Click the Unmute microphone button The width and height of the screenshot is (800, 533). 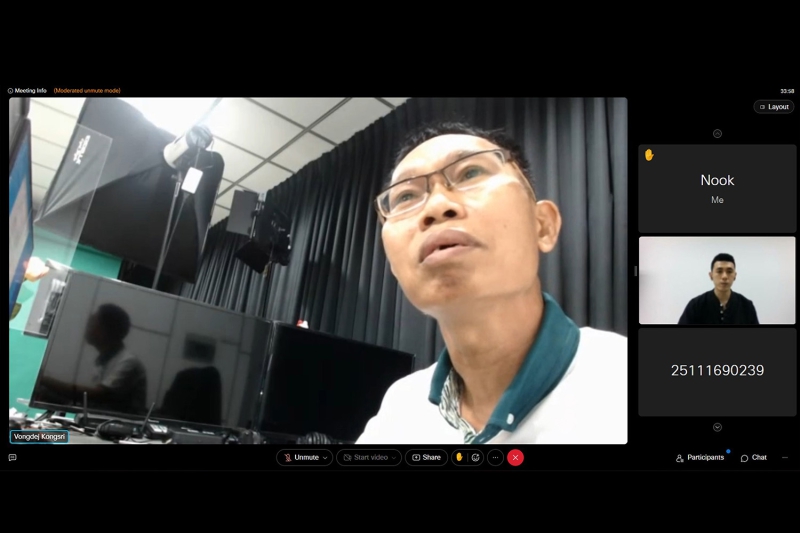(x=300, y=457)
